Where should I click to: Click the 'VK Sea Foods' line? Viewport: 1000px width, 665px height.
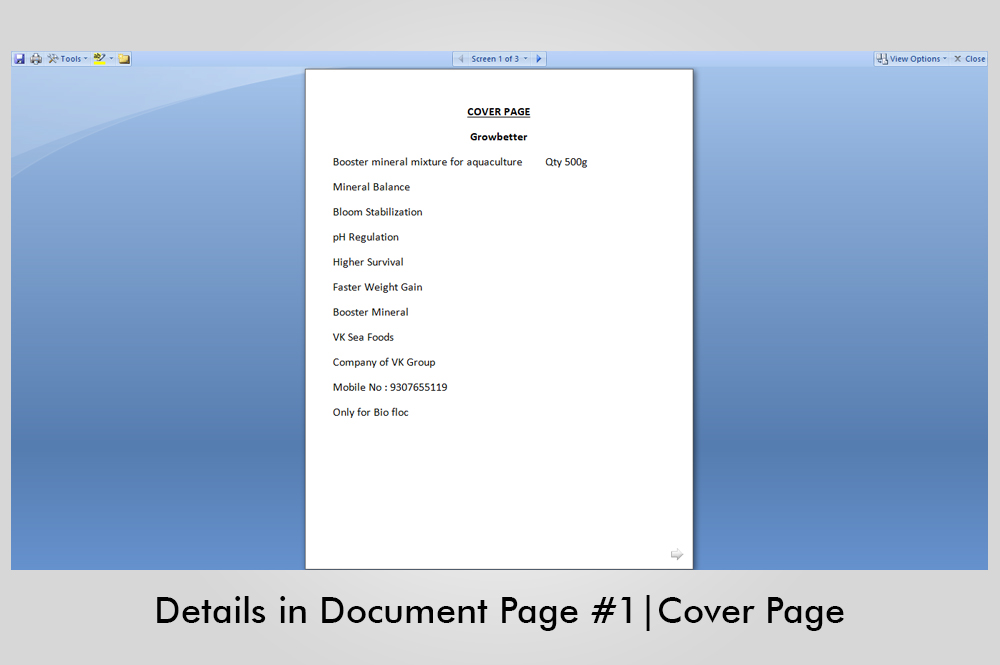point(364,337)
